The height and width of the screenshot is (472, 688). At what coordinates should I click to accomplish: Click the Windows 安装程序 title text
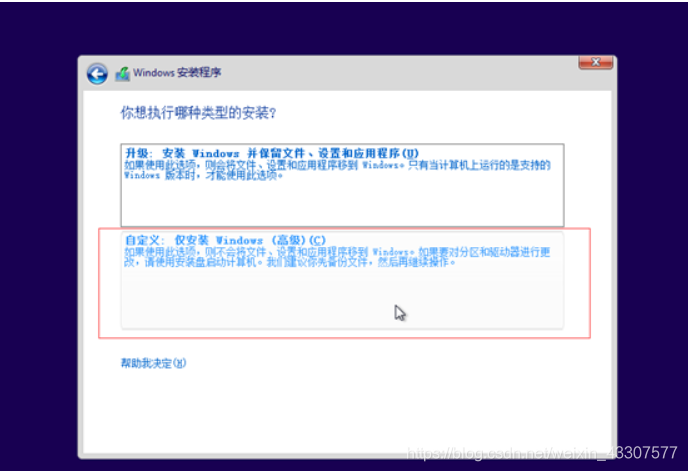(x=177, y=73)
